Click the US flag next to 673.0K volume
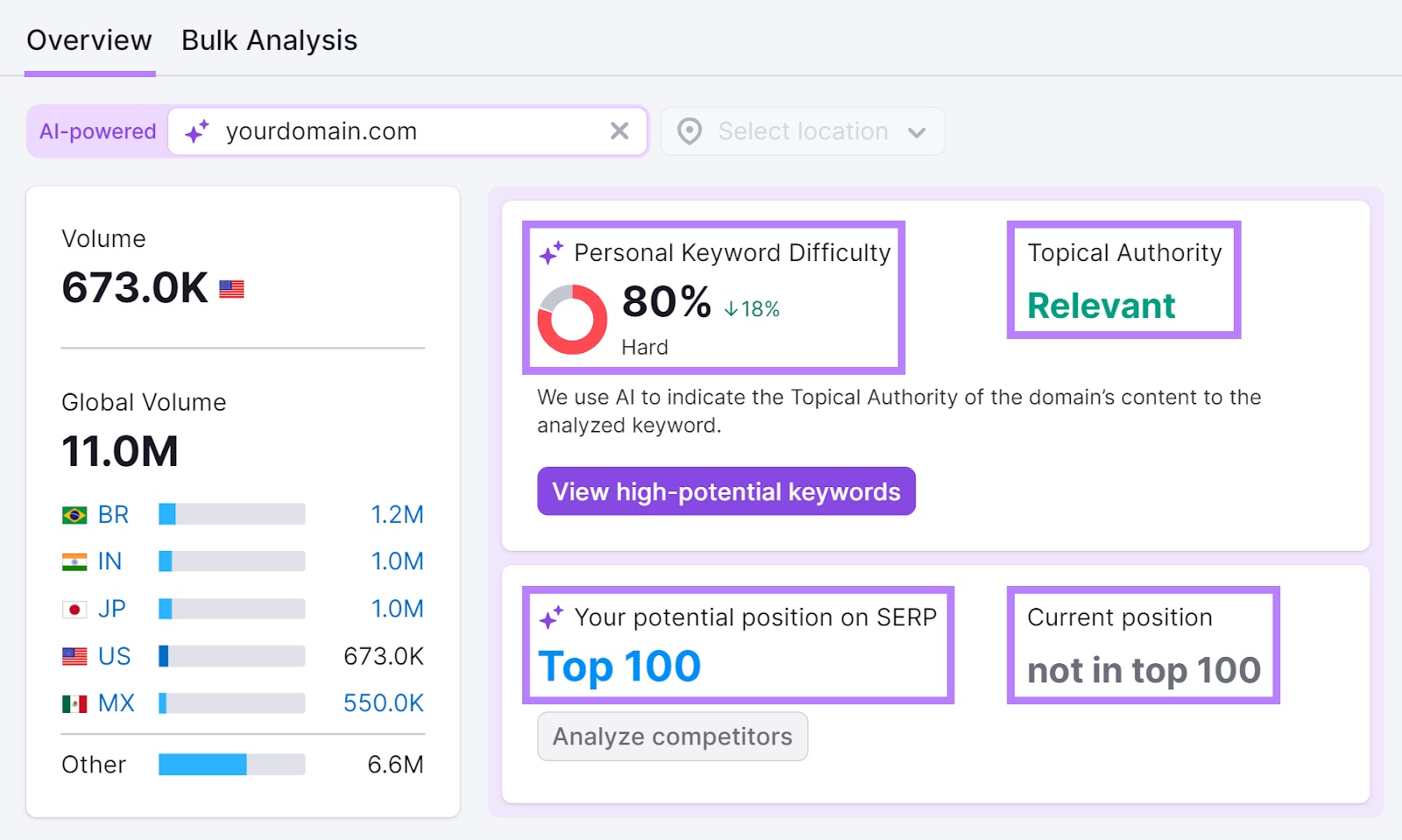The image size is (1402, 840). point(230,288)
